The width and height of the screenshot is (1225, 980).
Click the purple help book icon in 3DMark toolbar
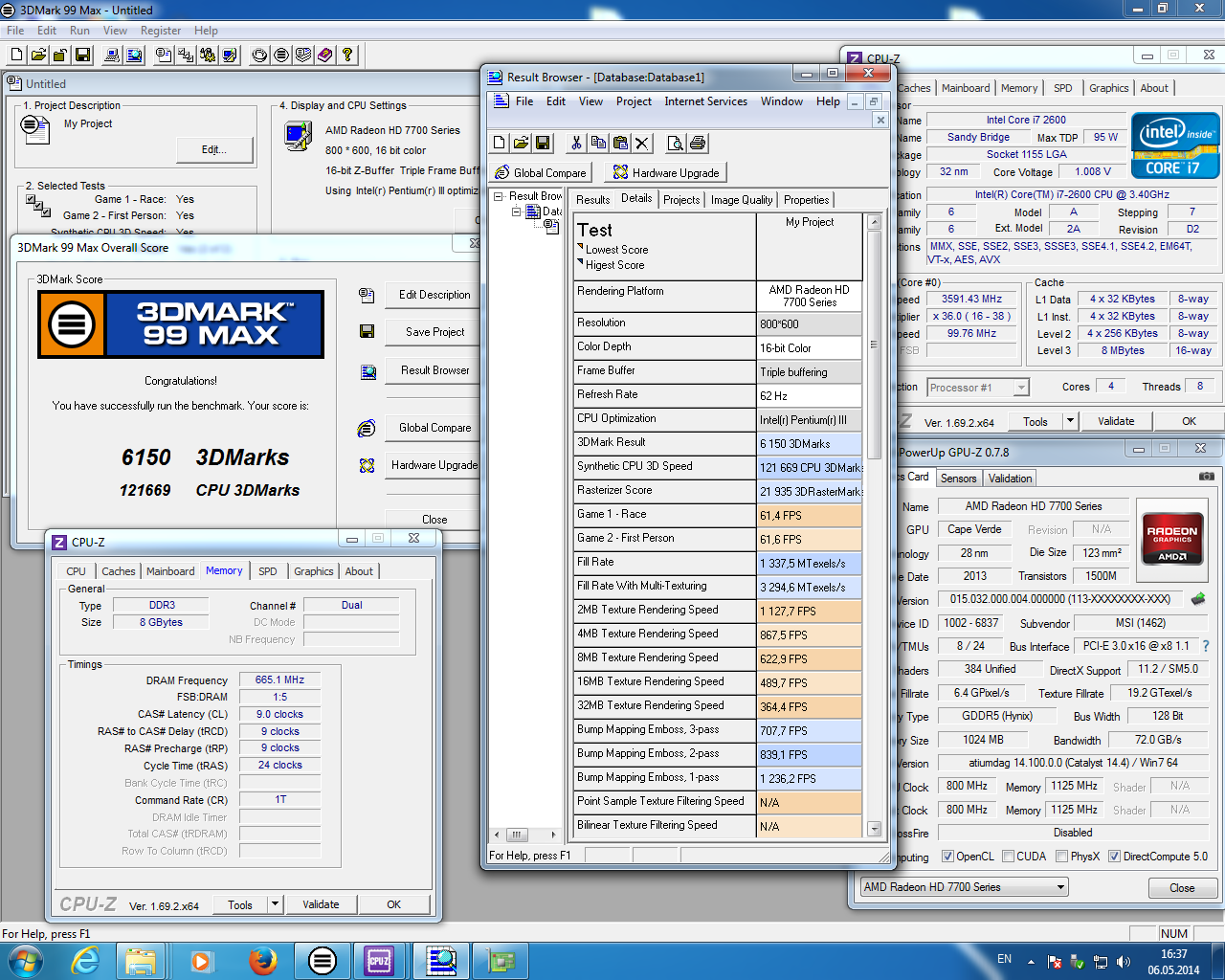coord(325,56)
